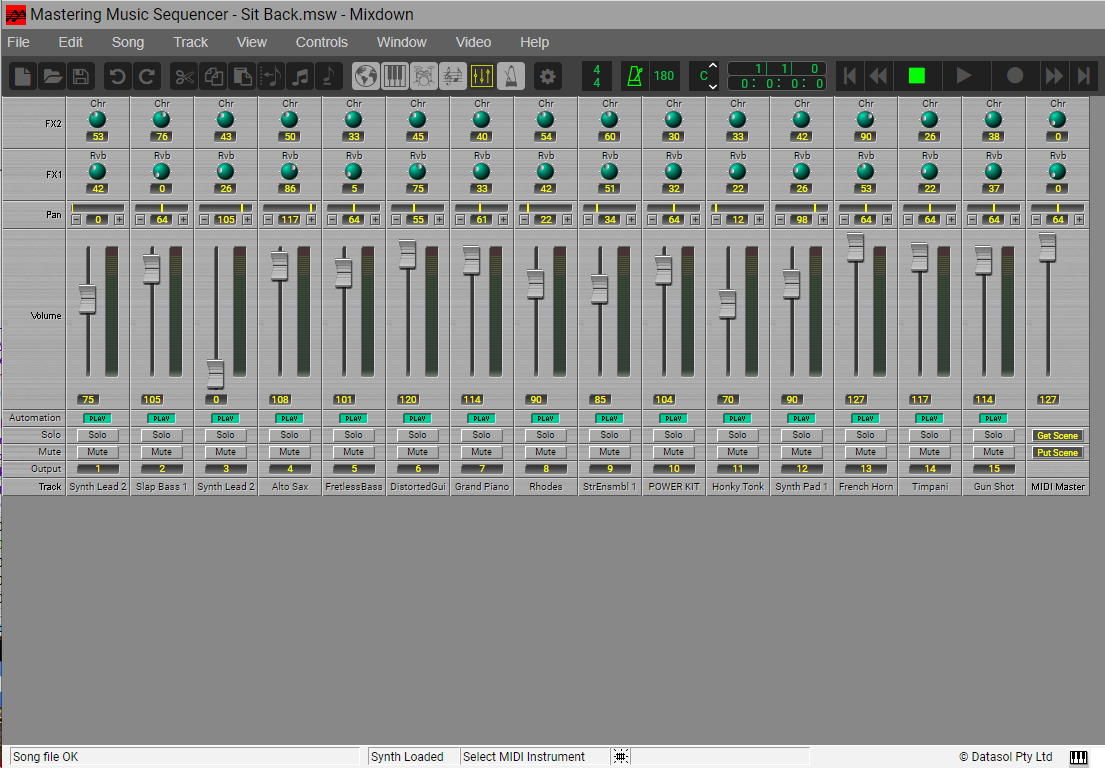Open the Controls menu
1105x768 pixels.
321,42
